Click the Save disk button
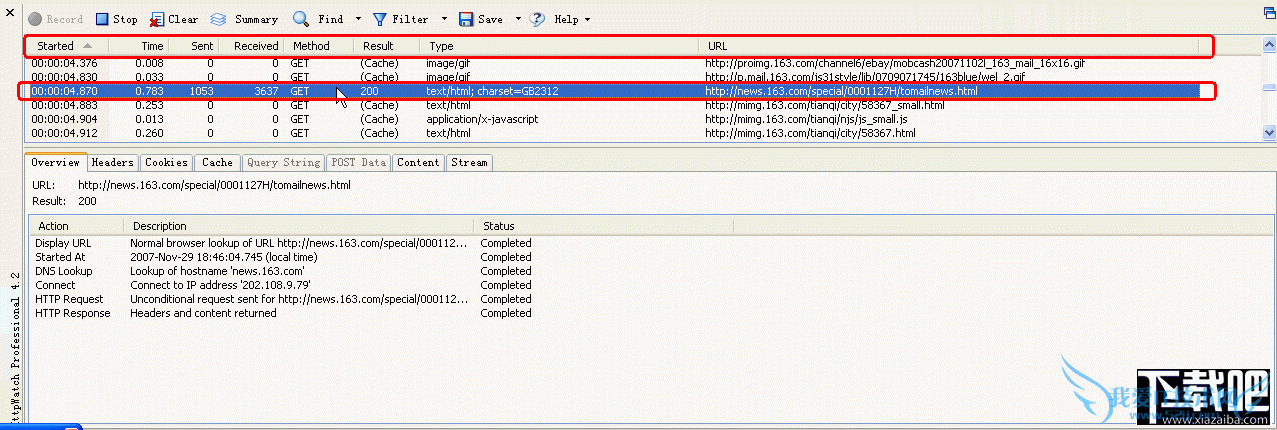Viewport: 1277px width, 430px height. (x=480, y=19)
